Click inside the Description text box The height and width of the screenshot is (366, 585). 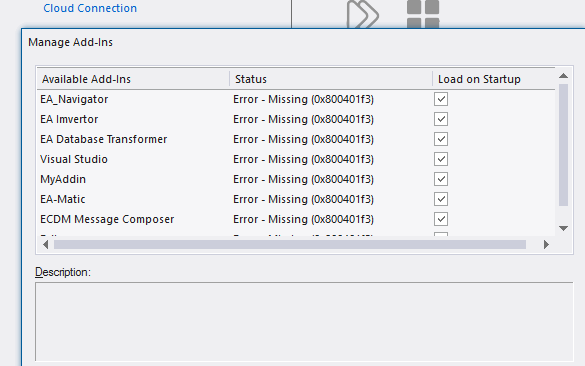click(x=304, y=322)
